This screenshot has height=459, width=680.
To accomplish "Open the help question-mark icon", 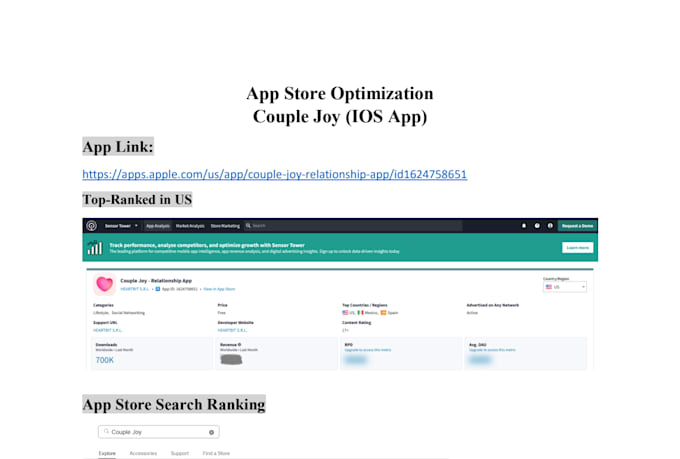I will (x=537, y=226).
